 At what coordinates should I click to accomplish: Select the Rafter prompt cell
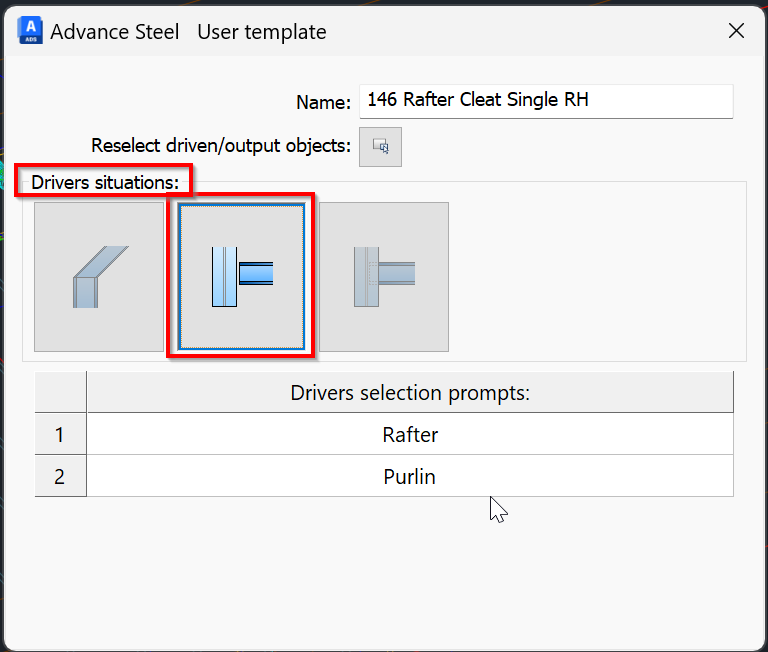point(410,435)
